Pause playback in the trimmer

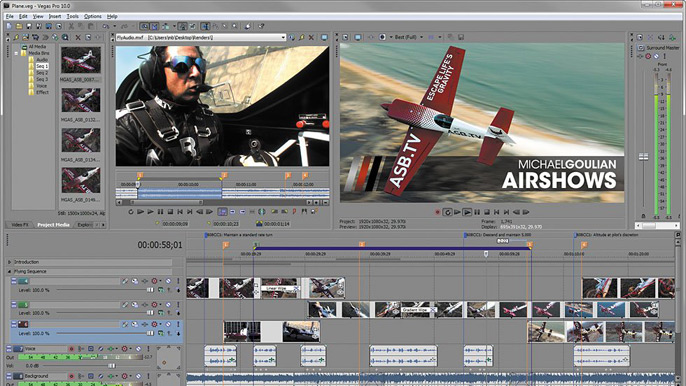[160, 212]
